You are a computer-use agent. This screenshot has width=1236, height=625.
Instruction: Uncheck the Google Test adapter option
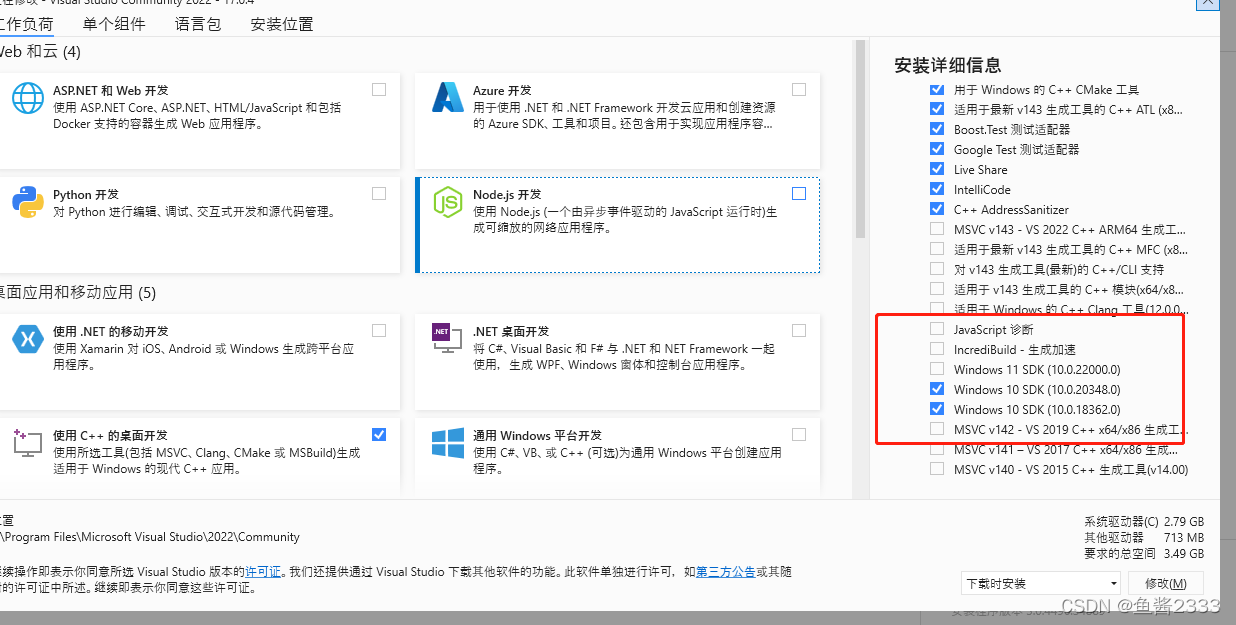coord(937,149)
